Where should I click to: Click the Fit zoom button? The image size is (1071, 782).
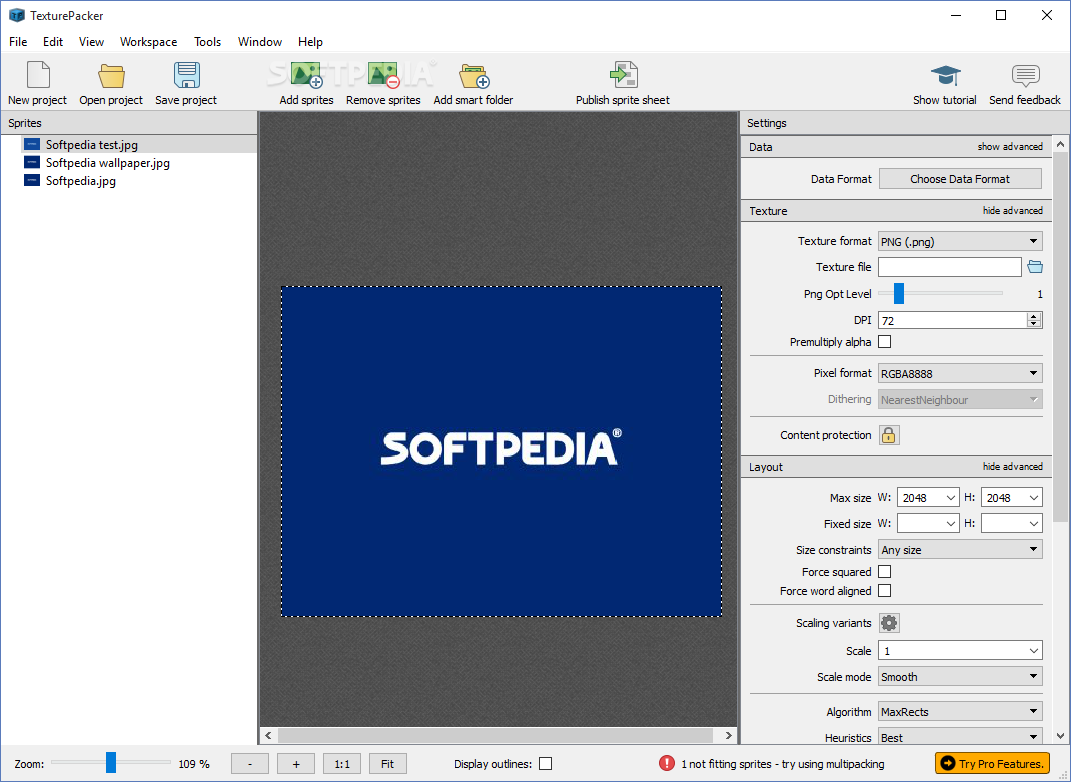pyautogui.click(x=387, y=764)
